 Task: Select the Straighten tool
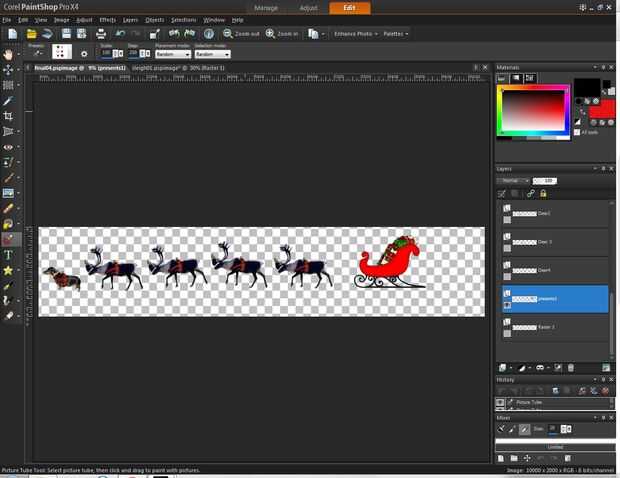pyautogui.click(x=8, y=131)
